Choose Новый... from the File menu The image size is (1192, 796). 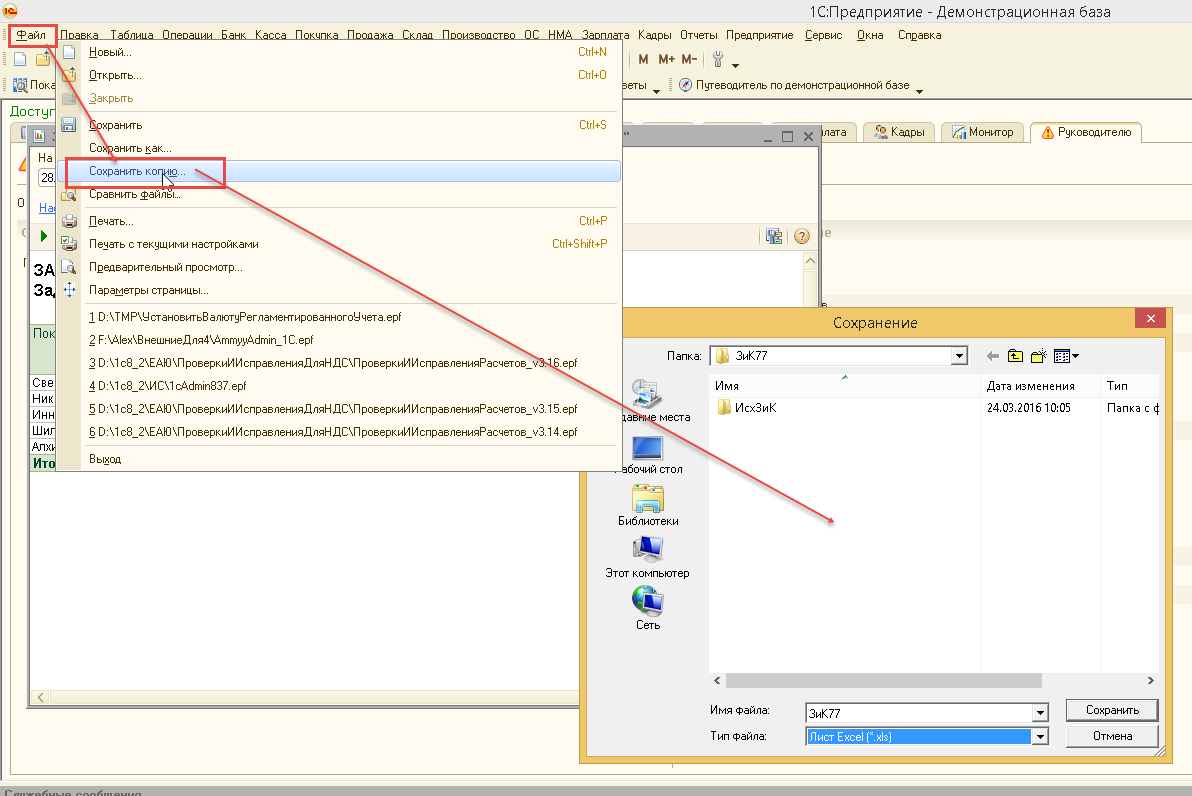pyautogui.click(x=339, y=52)
